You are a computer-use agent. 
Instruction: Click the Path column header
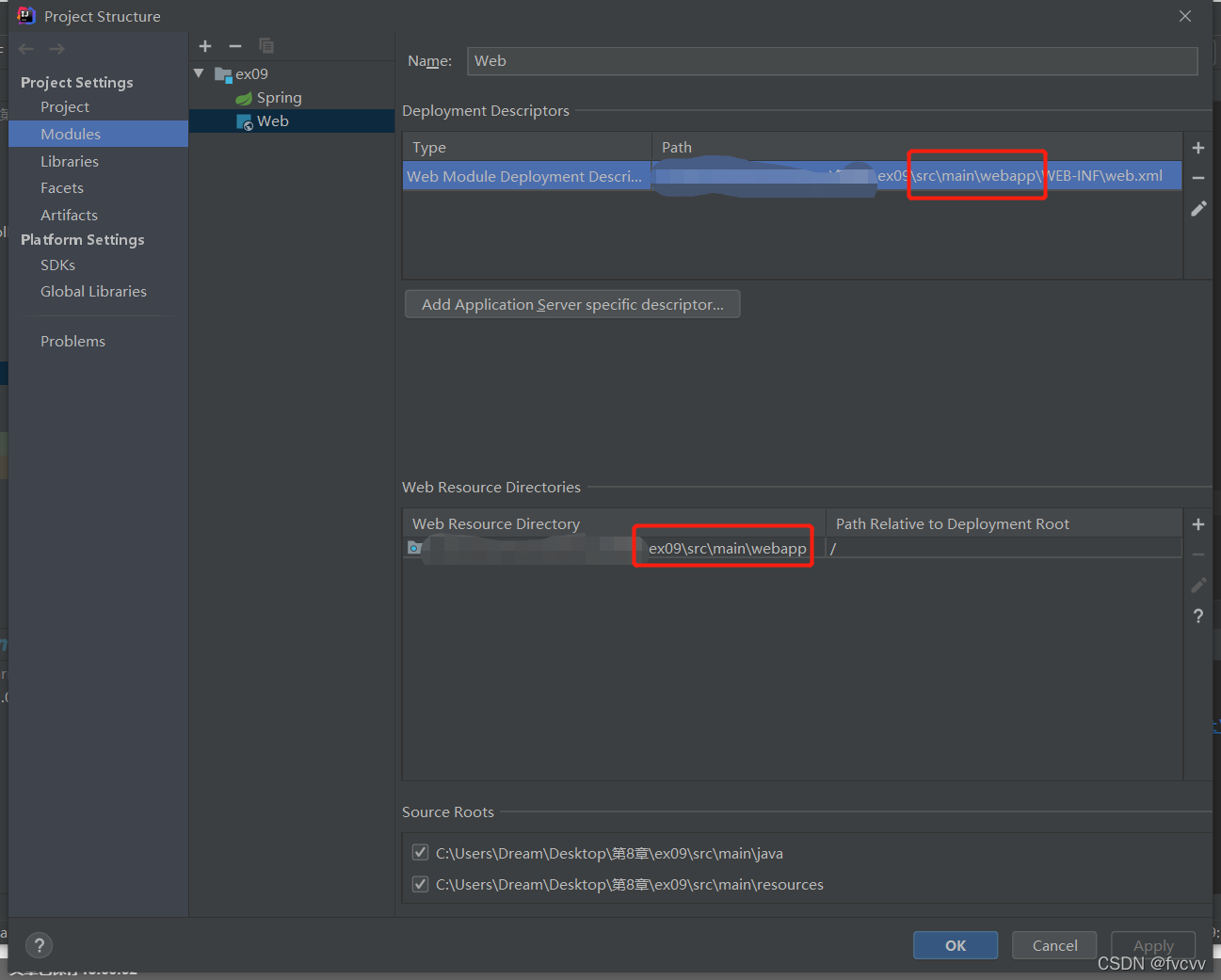[916, 147]
